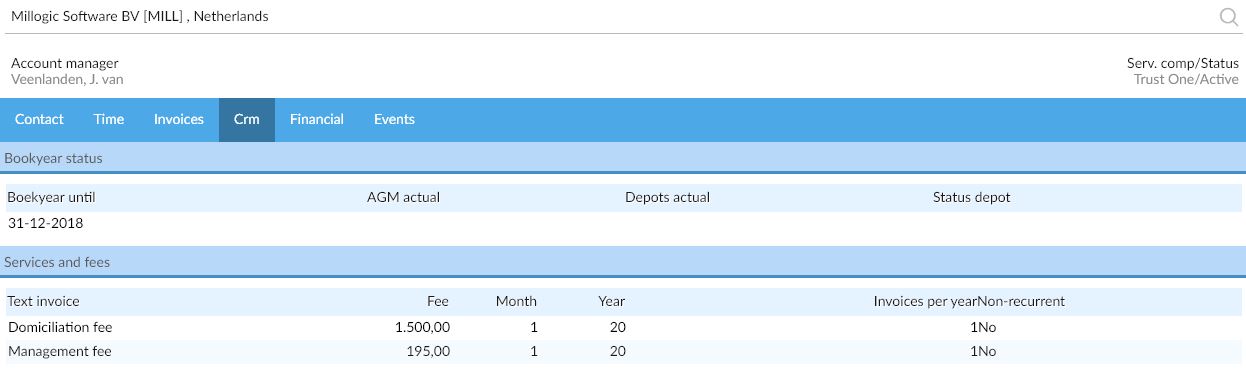This screenshot has width=1246, height=368.
Task: Click the Invoices per year column header
Action: [925, 301]
